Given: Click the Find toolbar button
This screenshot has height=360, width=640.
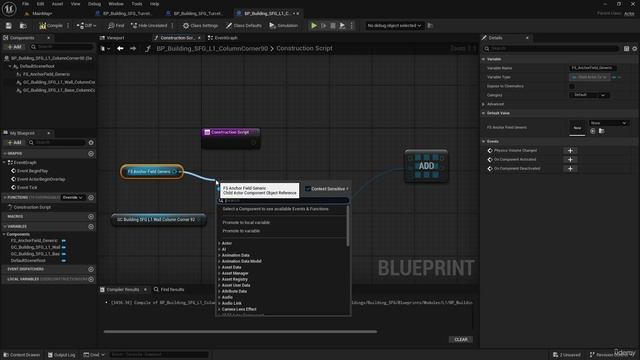Looking at the screenshot, I should tap(116, 26).
